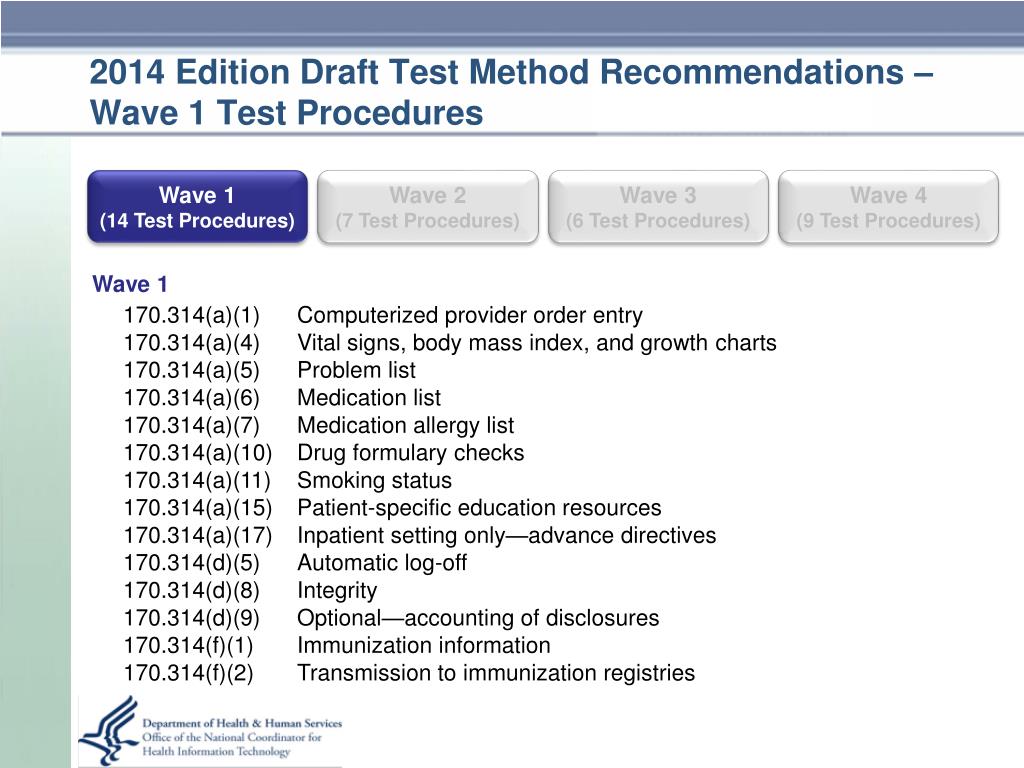Image resolution: width=1024 pixels, height=768 pixels.
Task: Click Transmission to immunization registries entry
Action: tap(496, 673)
